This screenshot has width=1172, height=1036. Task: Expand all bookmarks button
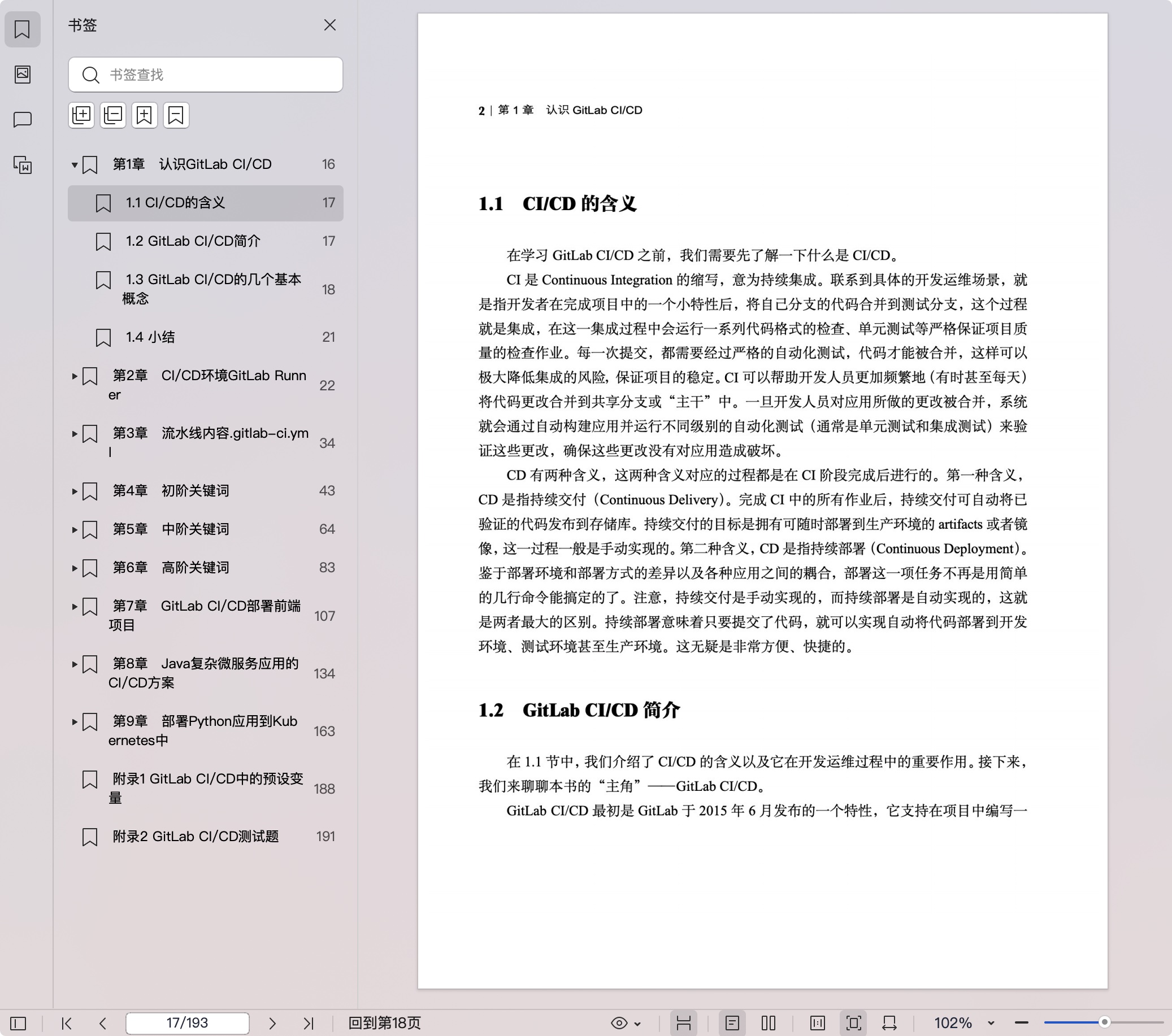click(x=81, y=115)
